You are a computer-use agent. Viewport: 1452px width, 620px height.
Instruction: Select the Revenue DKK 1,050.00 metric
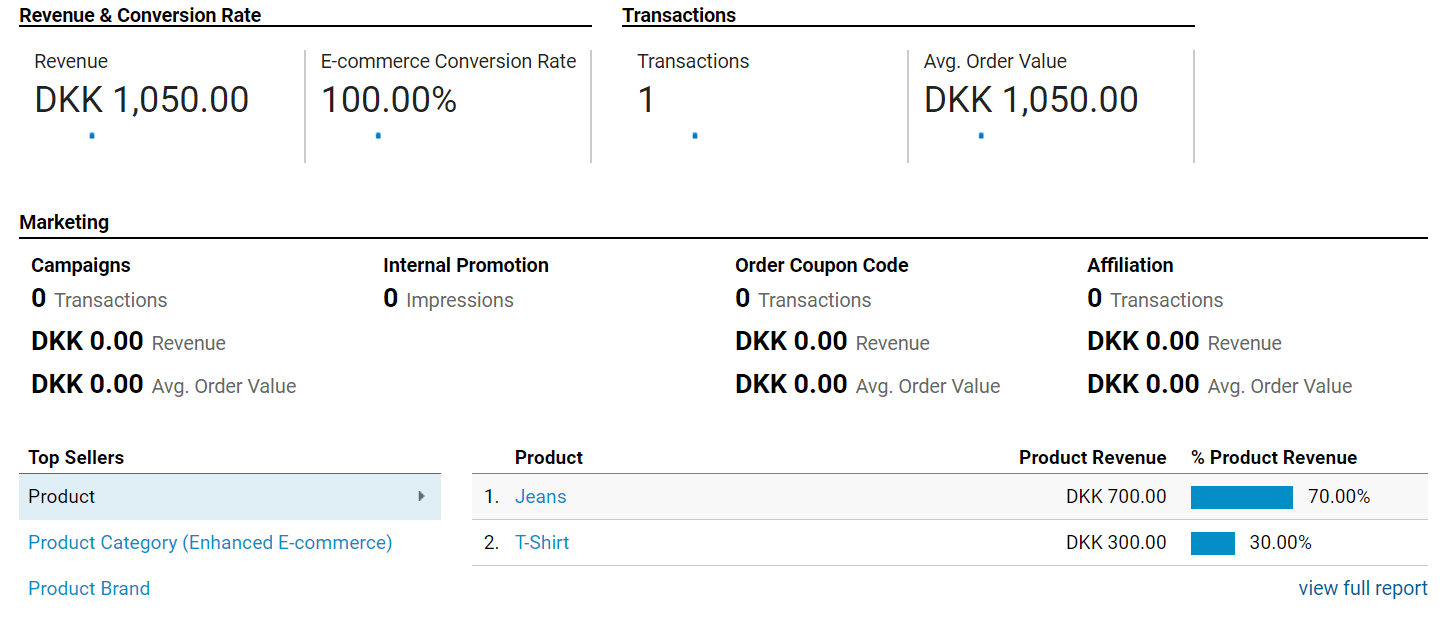[141, 100]
